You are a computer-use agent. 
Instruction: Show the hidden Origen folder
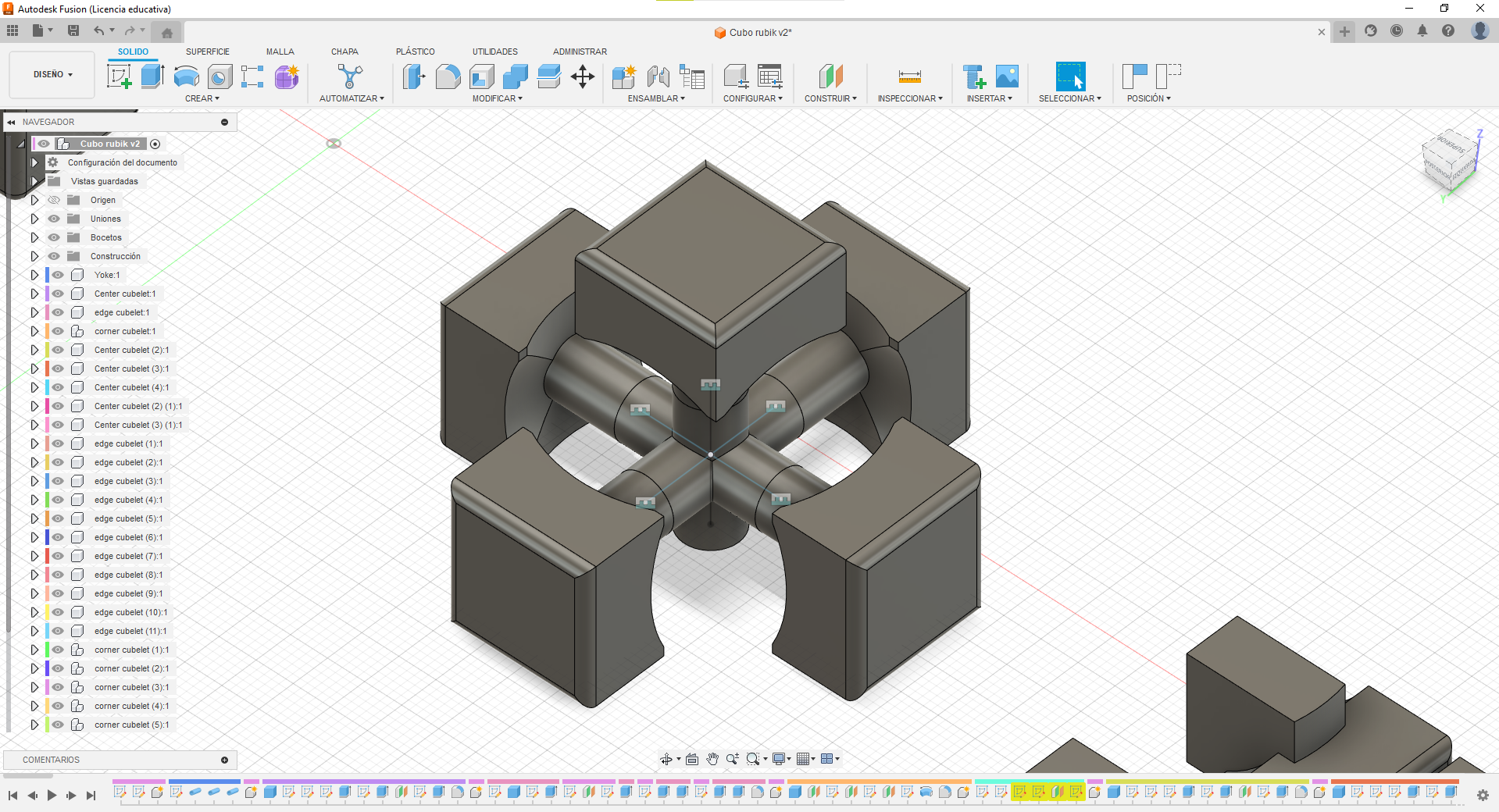pyautogui.click(x=54, y=200)
